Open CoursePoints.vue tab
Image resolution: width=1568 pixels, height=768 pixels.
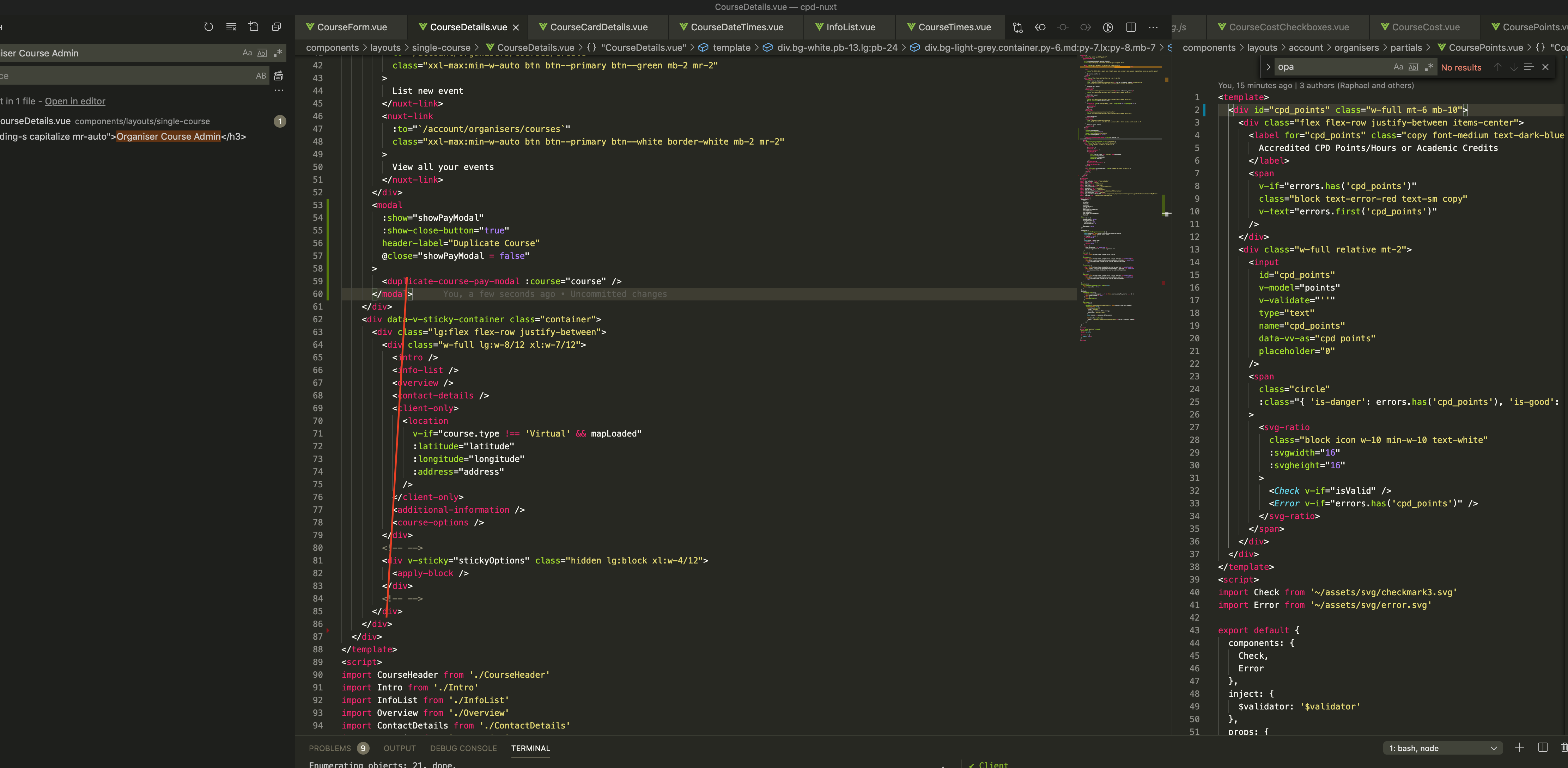click(x=1528, y=27)
